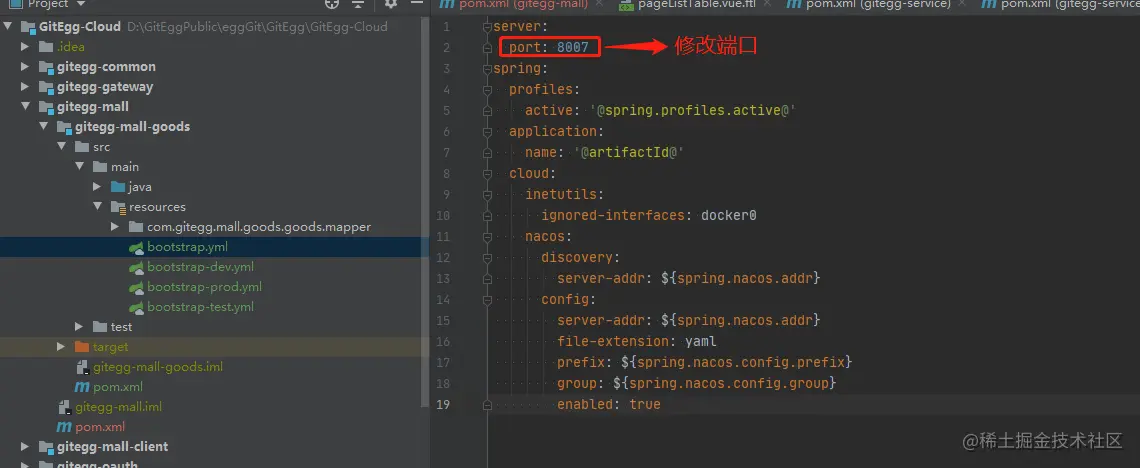Expand the gitegg-gateway module
The width and height of the screenshot is (1140, 468).
(25, 86)
